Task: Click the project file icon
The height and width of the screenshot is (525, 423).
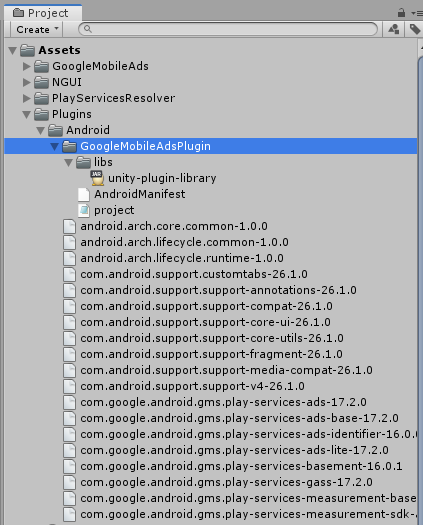Action: tap(83, 210)
